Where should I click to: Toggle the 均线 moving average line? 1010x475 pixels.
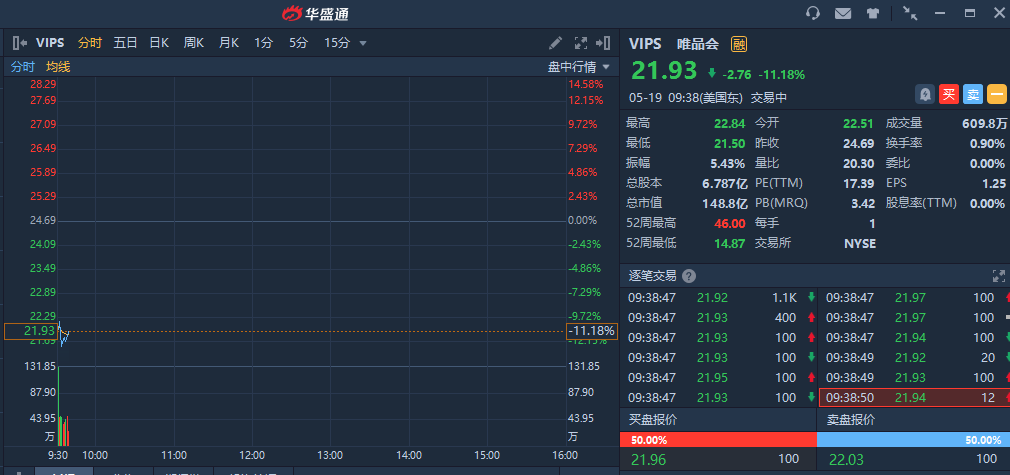(x=58, y=67)
